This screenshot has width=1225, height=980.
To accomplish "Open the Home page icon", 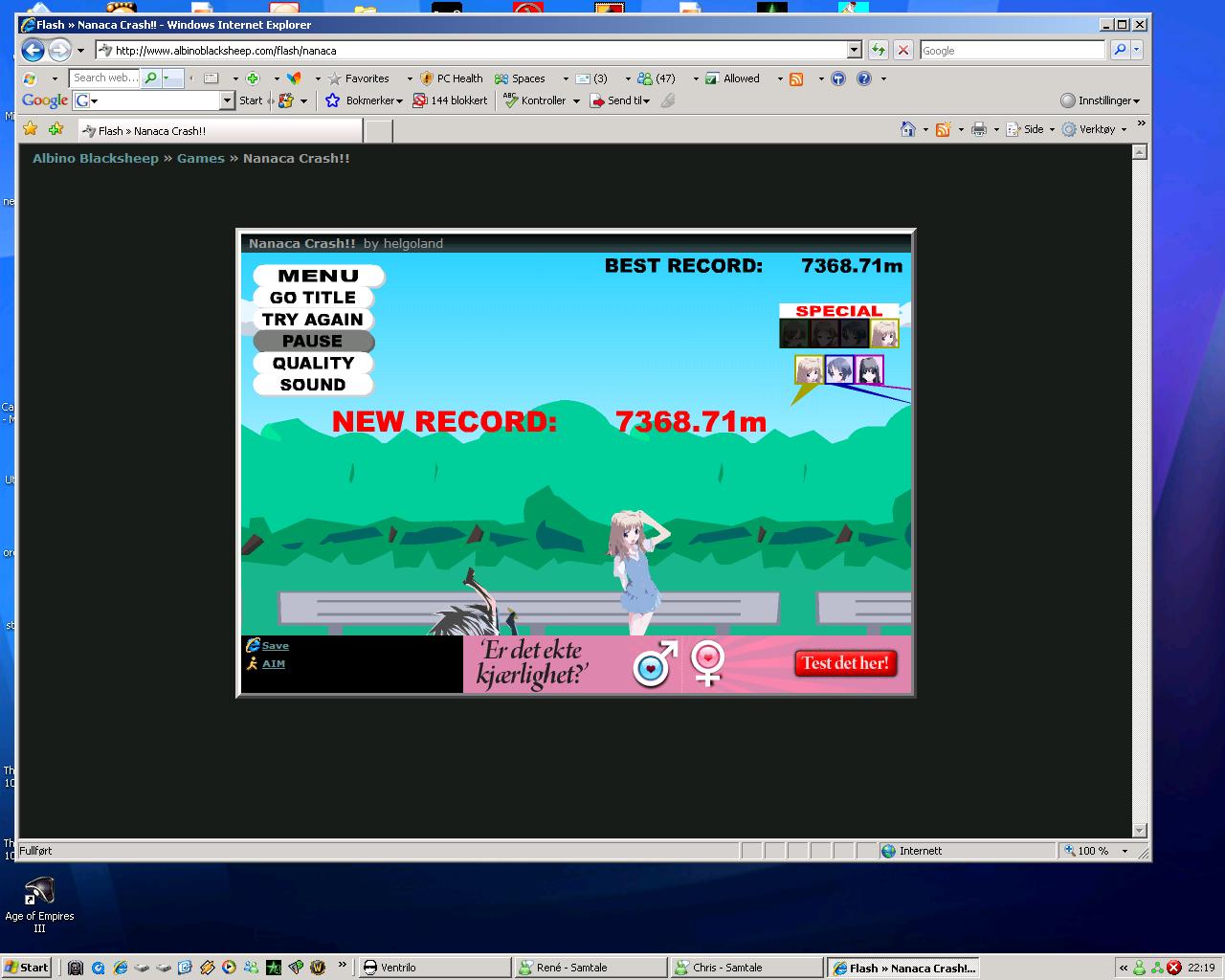I will pyautogui.click(x=907, y=129).
